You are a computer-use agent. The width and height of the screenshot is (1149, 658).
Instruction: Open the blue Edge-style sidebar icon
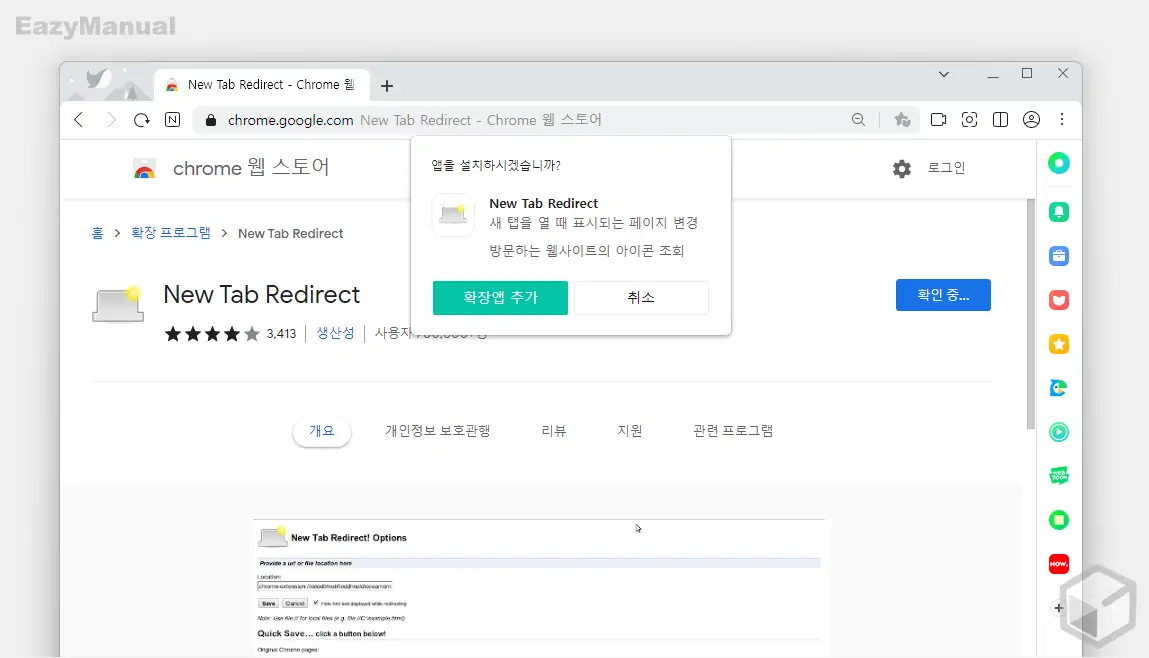coord(1058,388)
